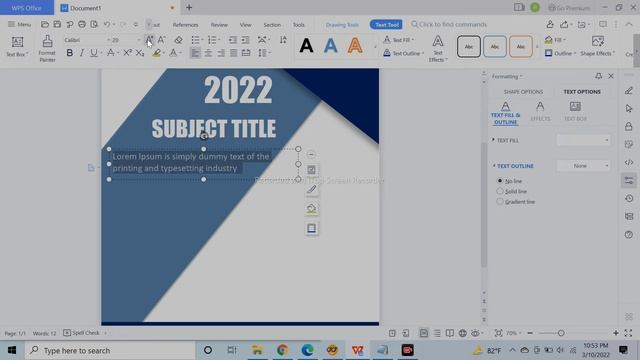Click the undo arrow
Viewport: 640px width, 360px height.
(107, 24)
